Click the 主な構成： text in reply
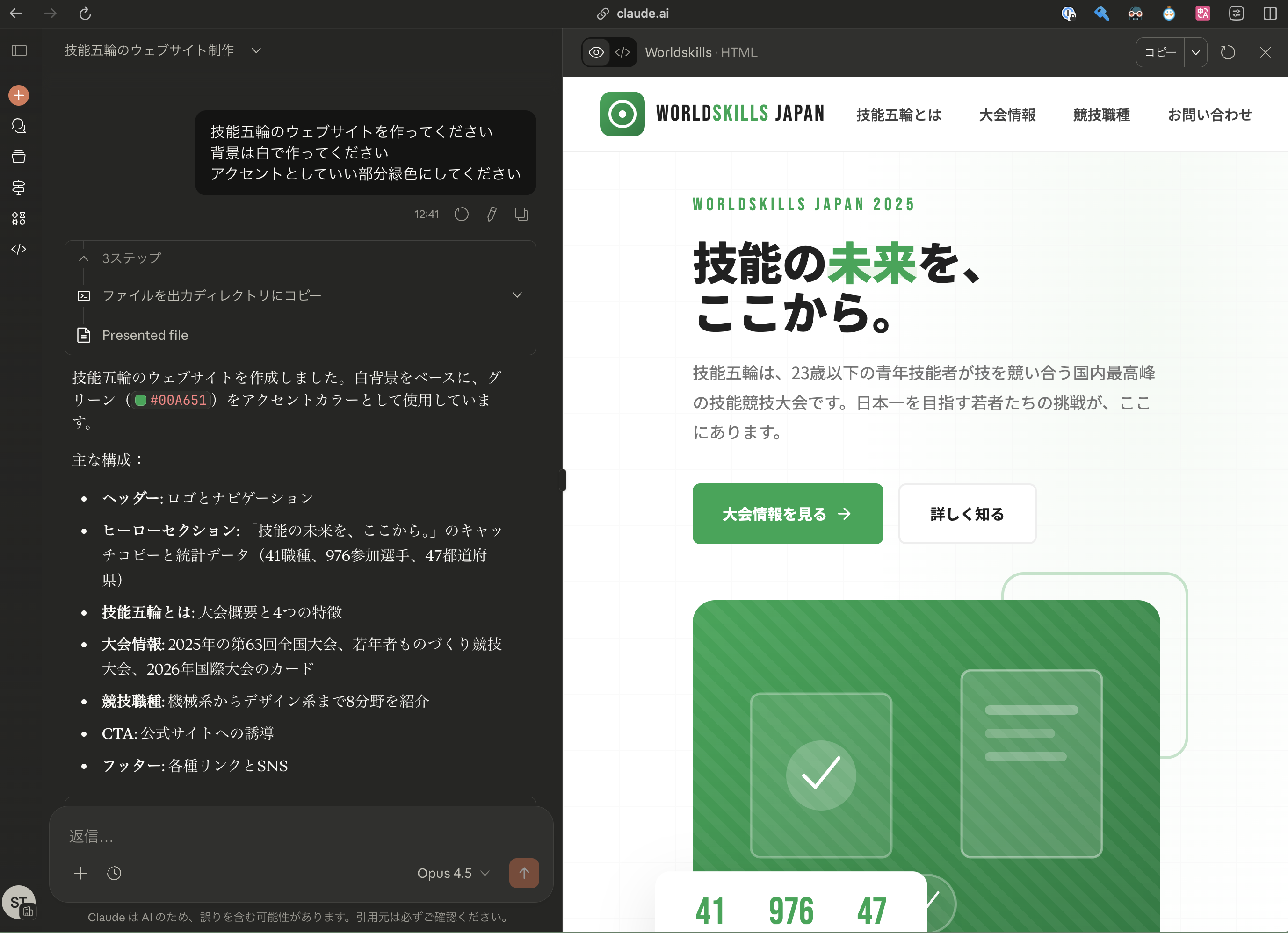 click(108, 459)
